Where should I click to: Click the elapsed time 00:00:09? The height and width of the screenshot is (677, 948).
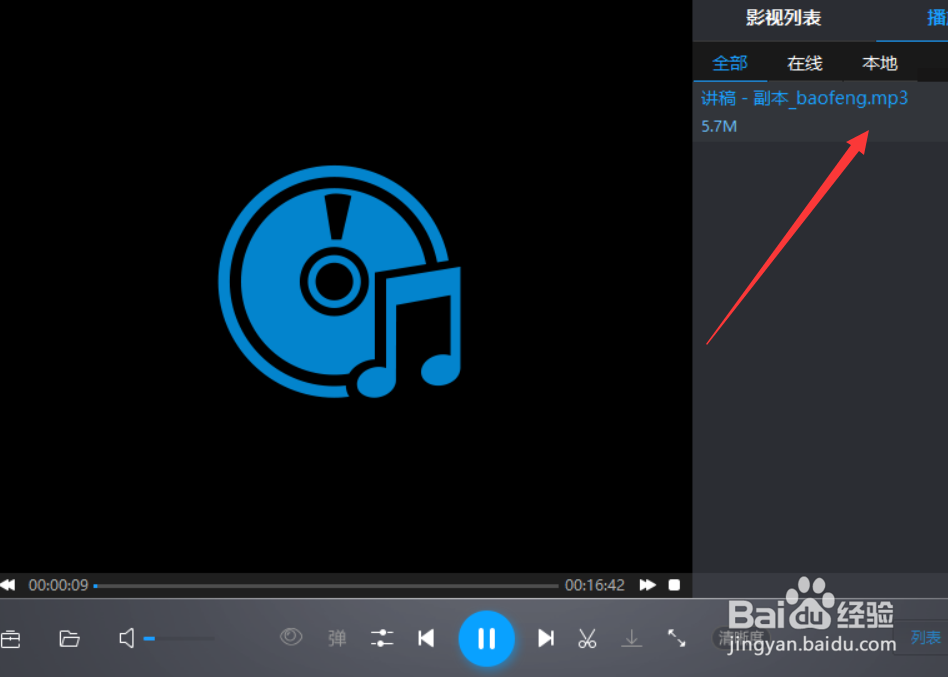[59, 585]
